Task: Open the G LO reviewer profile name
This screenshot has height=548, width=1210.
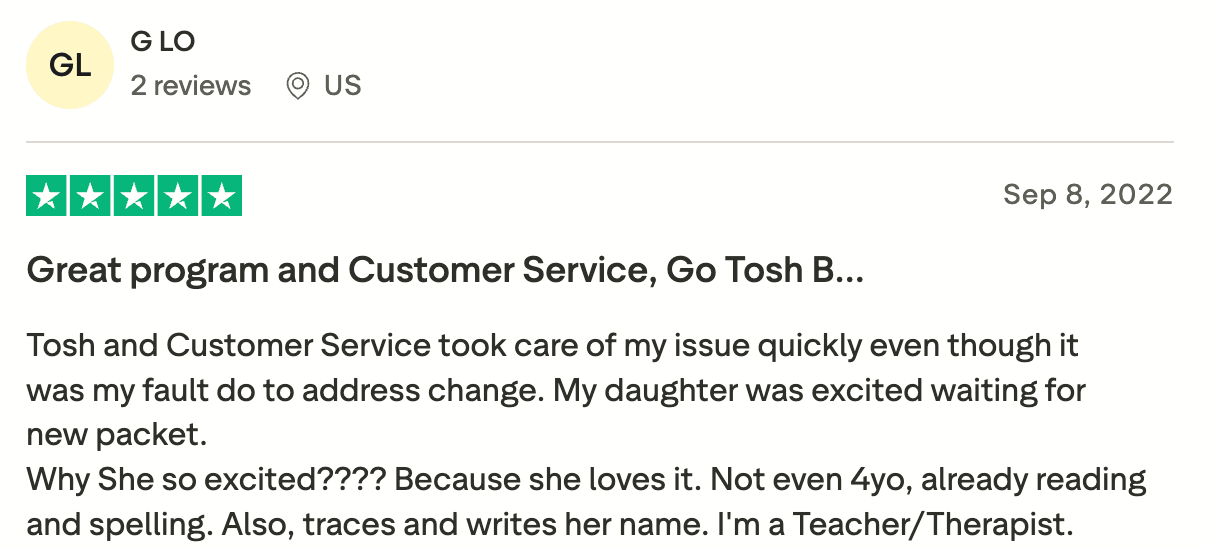Action: [x=163, y=42]
